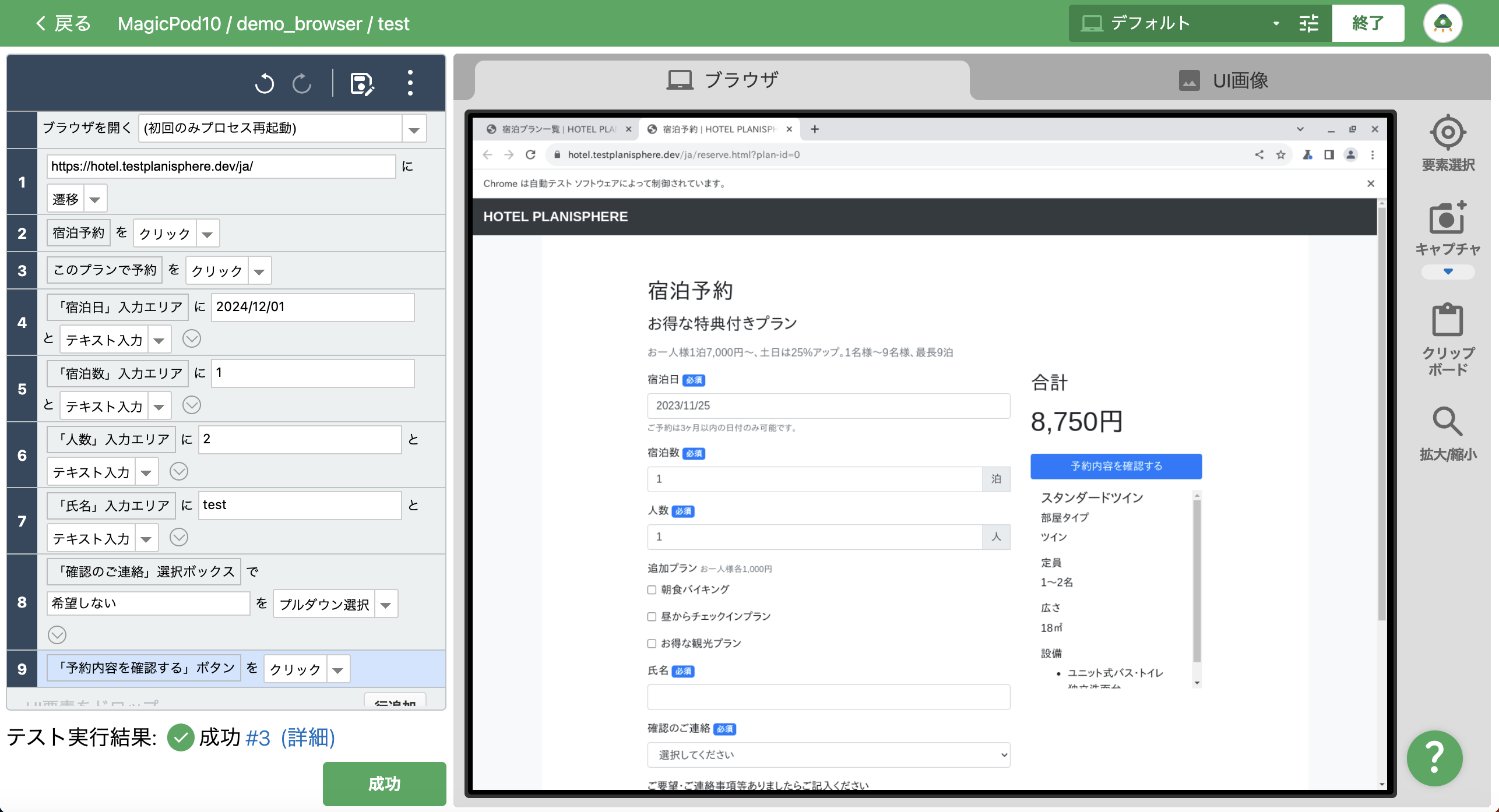Viewport: 1499px width, 812px height.
Task: Click the side panel icon in Chrome toolbar
Action: point(1329,154)
